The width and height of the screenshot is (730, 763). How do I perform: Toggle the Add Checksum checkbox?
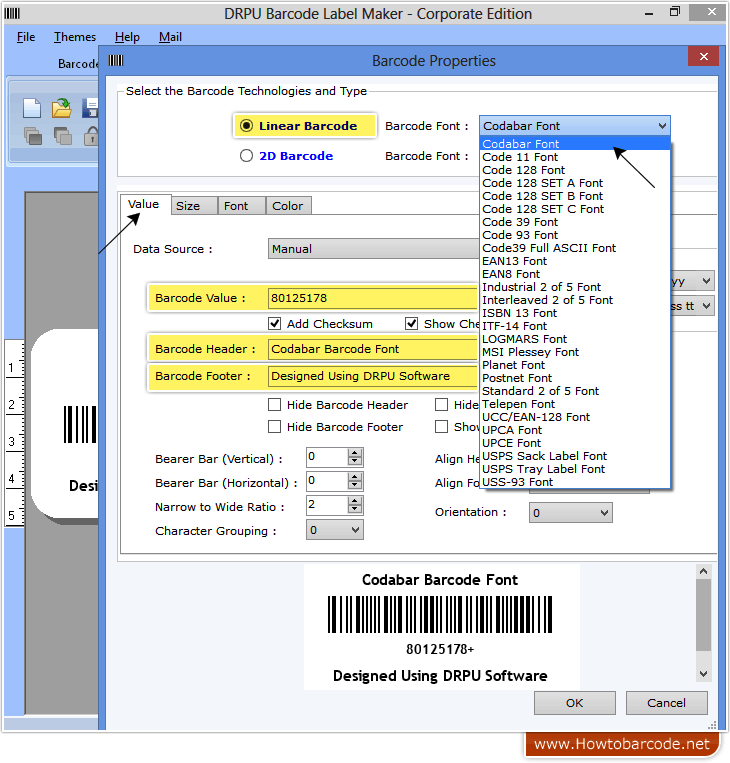coord(274,324)
